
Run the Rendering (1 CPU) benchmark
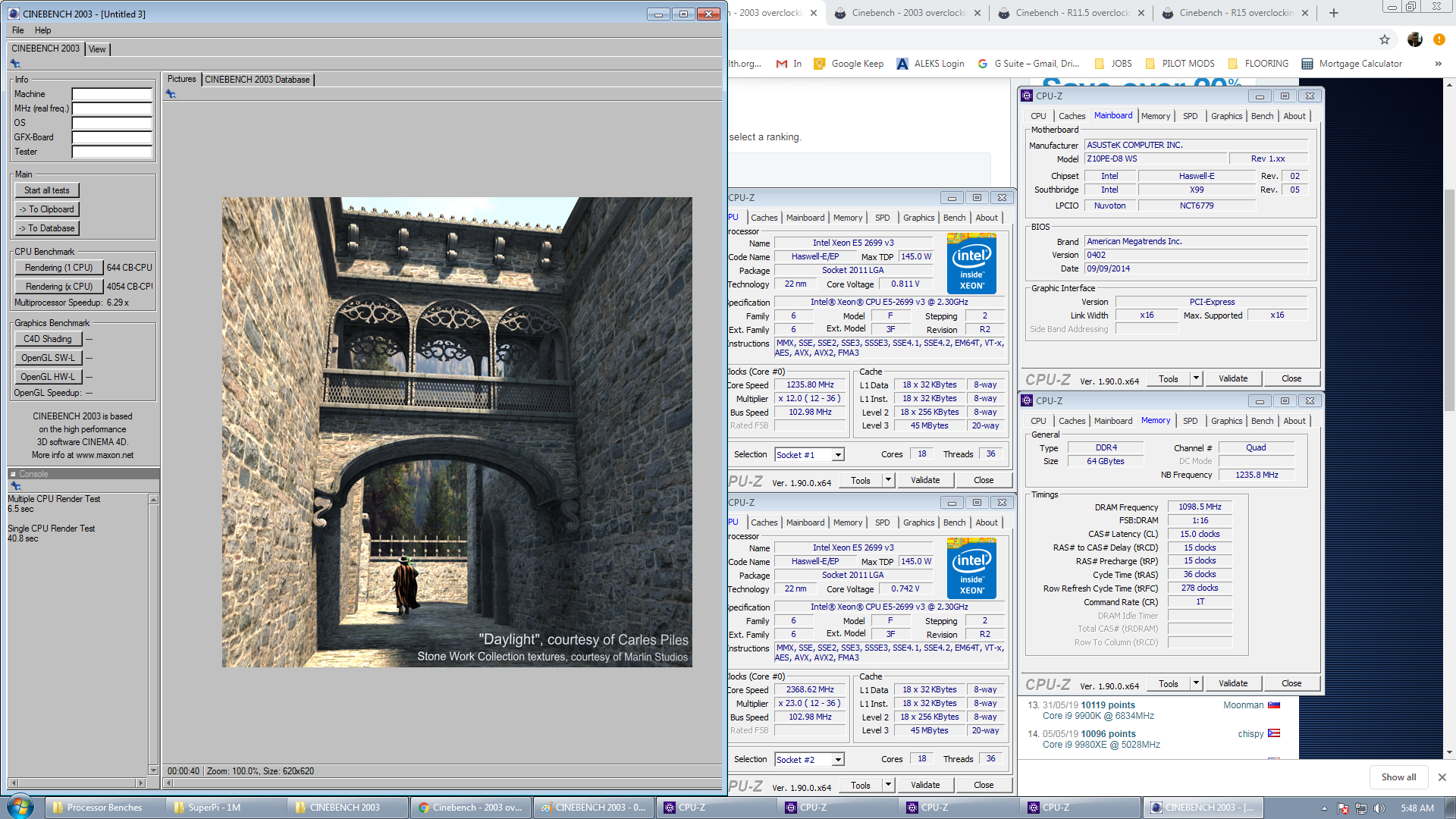[58, 268]
